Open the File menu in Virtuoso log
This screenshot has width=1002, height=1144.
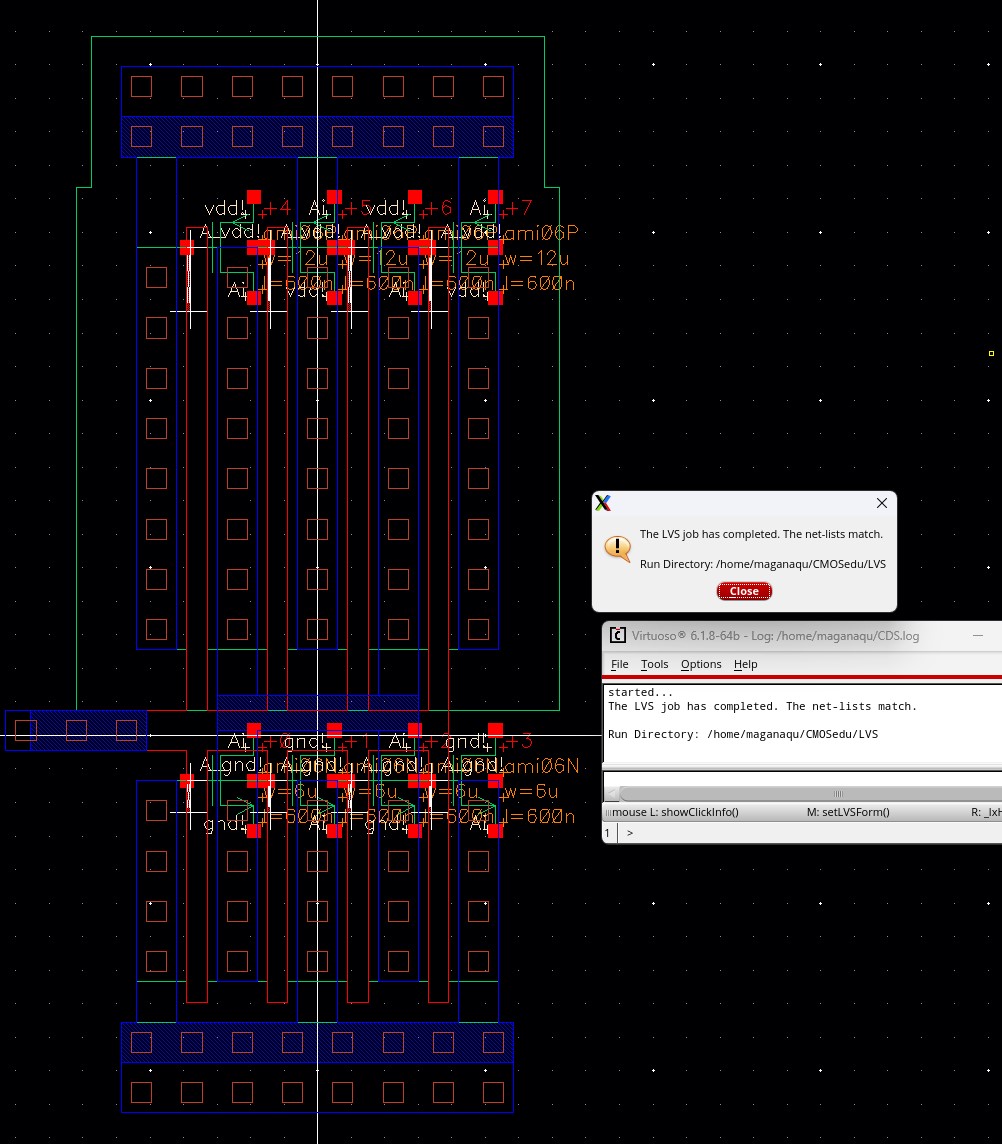tap(619, 664)
